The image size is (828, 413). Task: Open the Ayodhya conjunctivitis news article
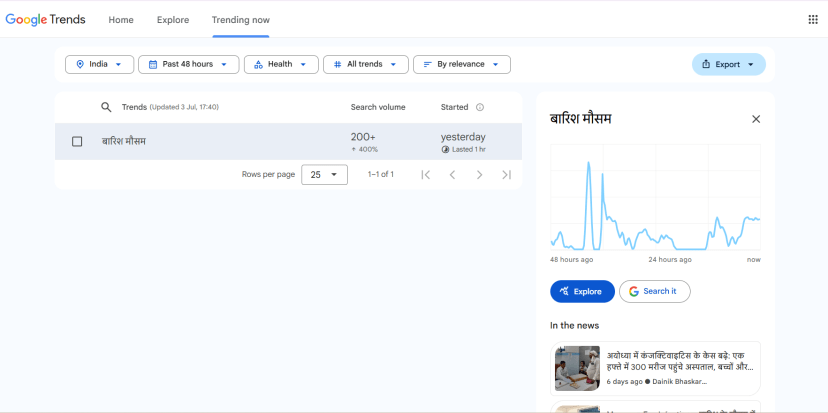[655, 369]
